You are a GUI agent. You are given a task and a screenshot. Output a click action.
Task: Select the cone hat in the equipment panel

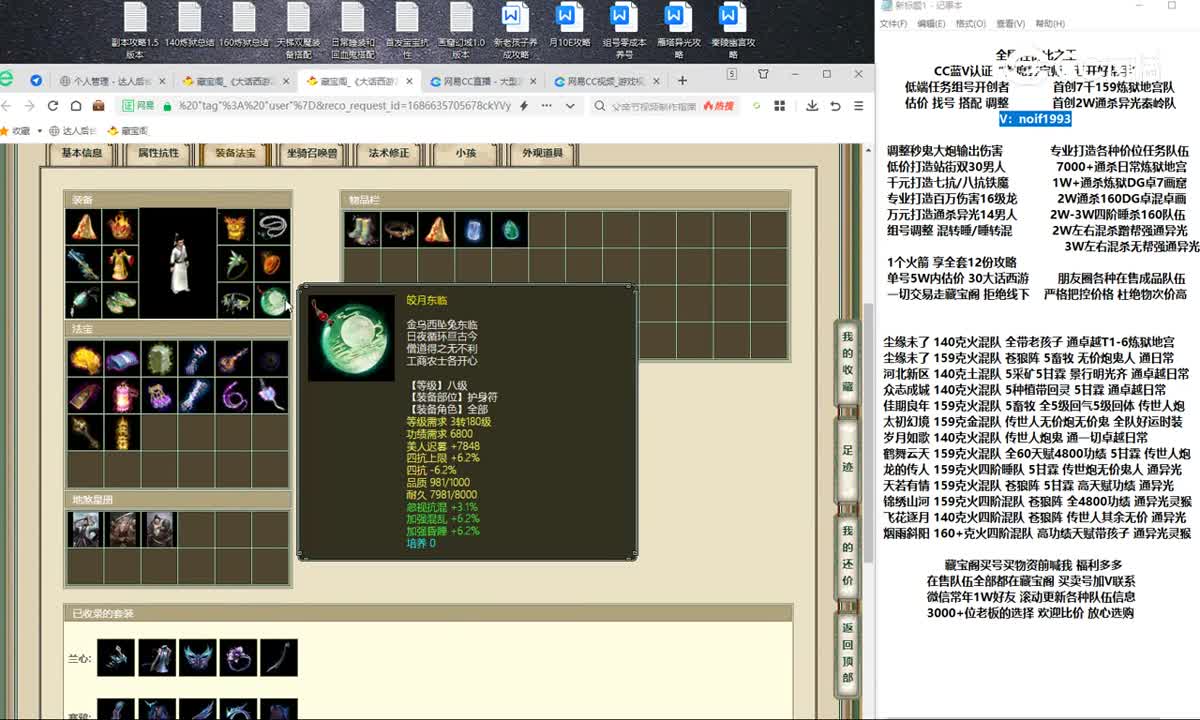coord(82,228)
